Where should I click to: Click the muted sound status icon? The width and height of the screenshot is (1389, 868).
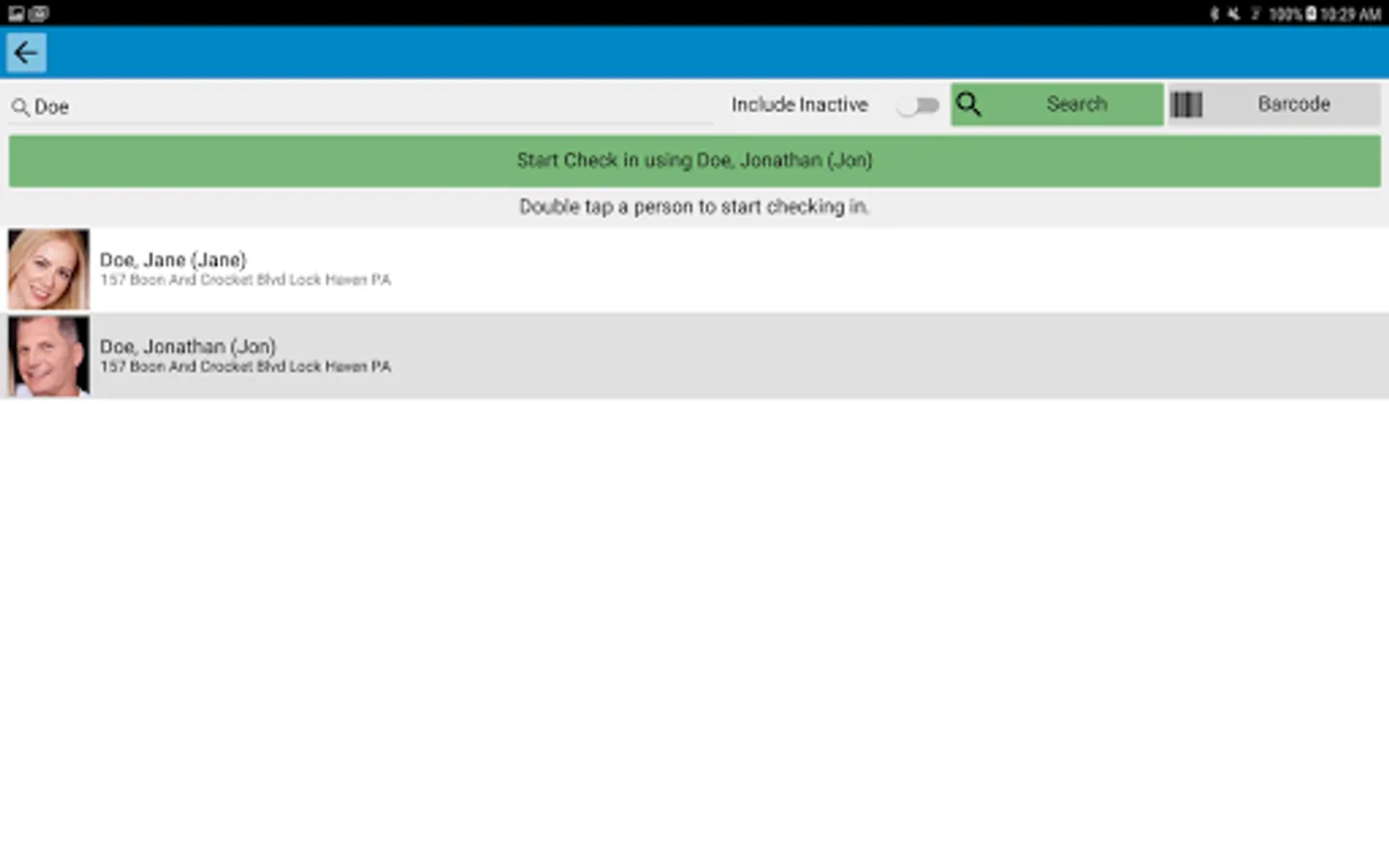(x=1234, y=14)
